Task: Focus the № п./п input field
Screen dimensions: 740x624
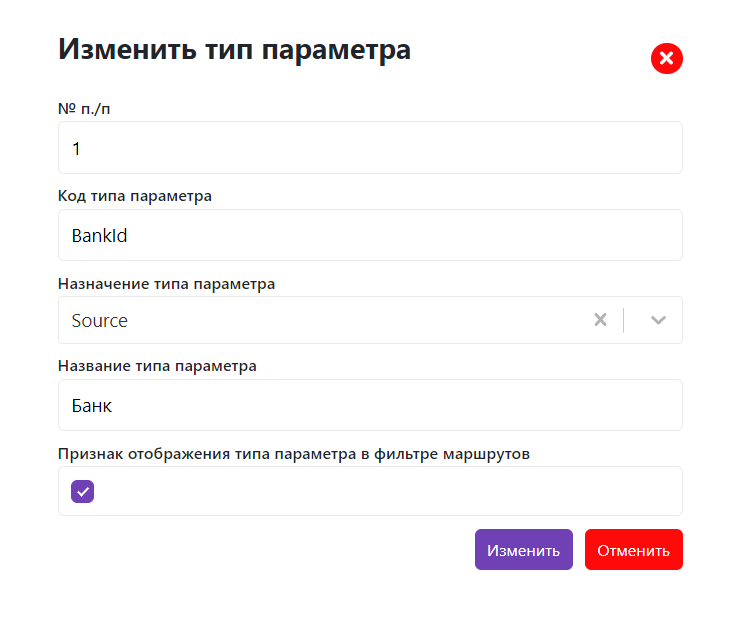Action: tap(370, 148)
